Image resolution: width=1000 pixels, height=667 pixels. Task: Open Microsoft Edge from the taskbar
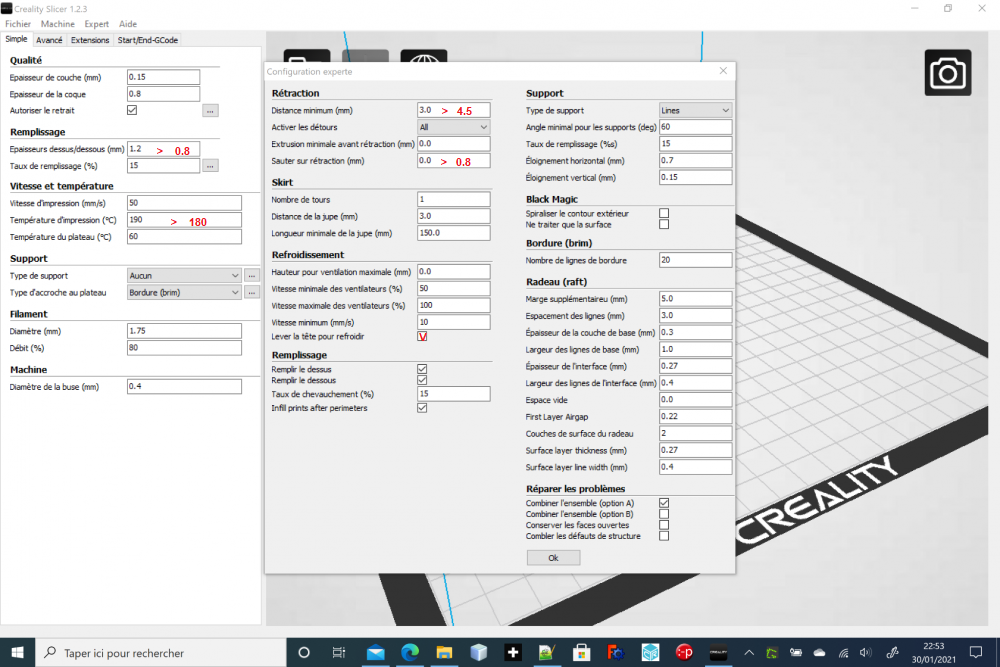point(410,652)
